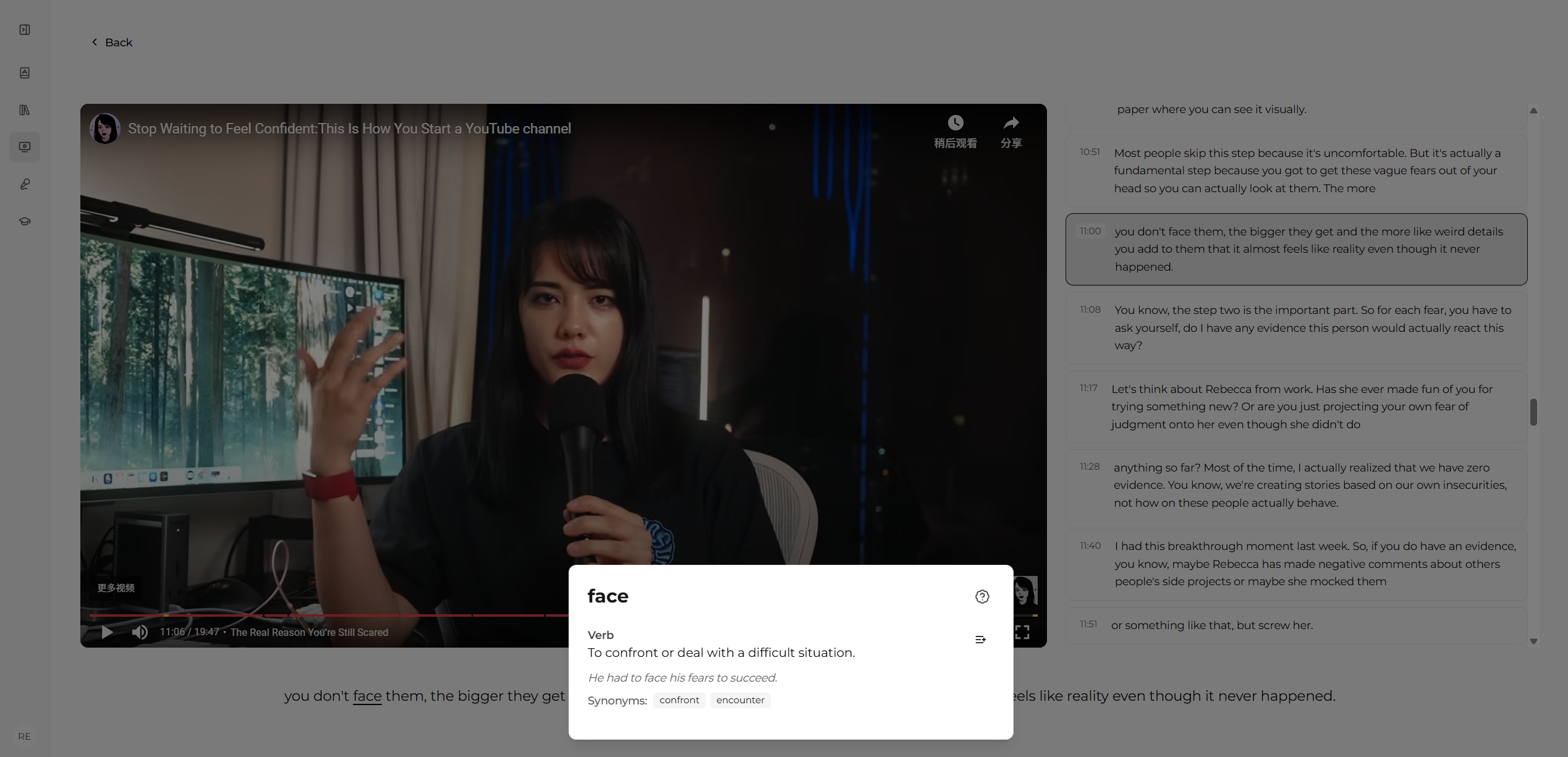Viewport: 1568px width, 757px height.
Task: Collapse the sidebar panel toggle
Action: point(25,29)
